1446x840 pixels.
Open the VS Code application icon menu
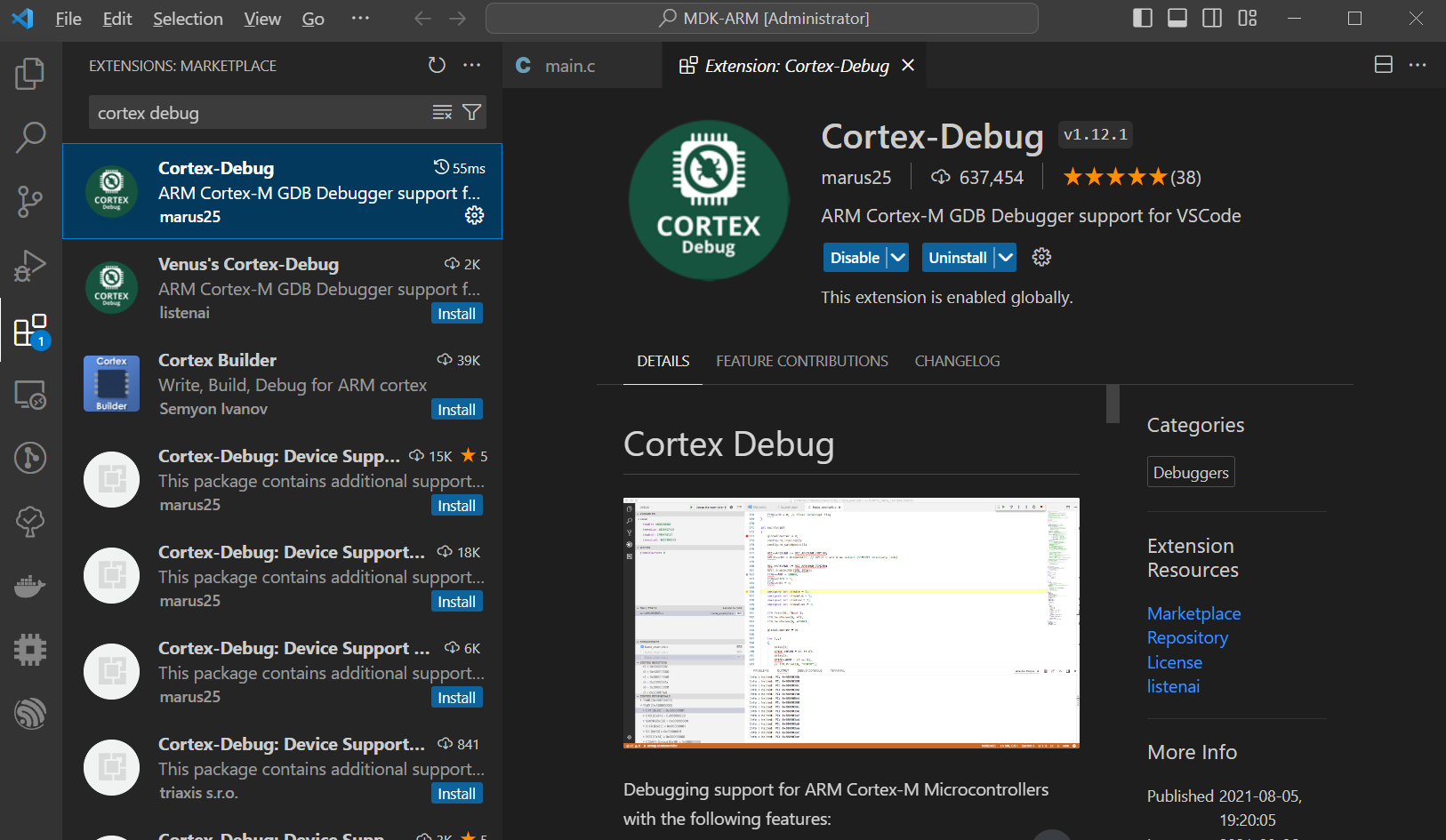[22, 19]
